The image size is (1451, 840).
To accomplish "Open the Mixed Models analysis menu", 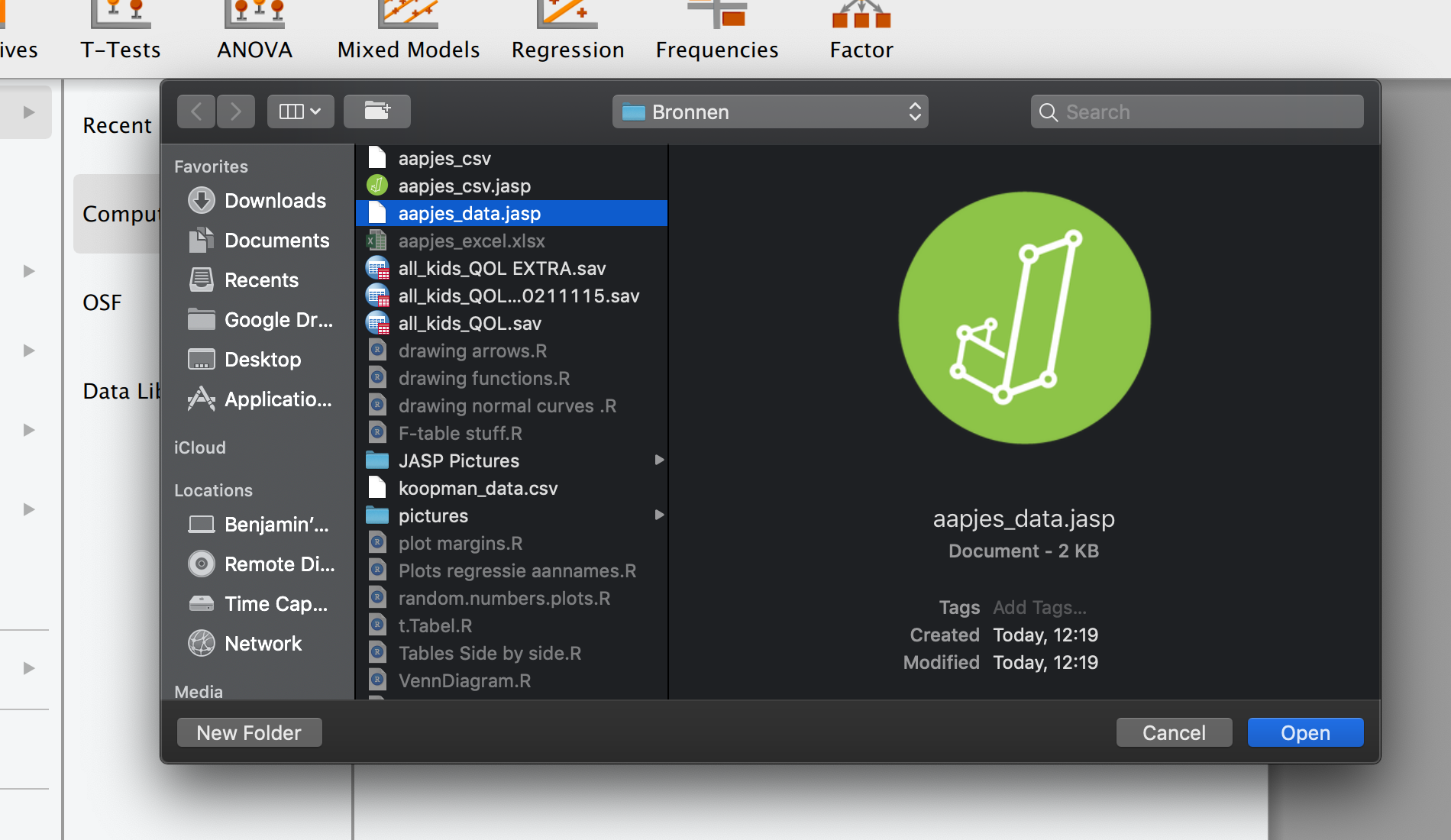I will point(409,32).
